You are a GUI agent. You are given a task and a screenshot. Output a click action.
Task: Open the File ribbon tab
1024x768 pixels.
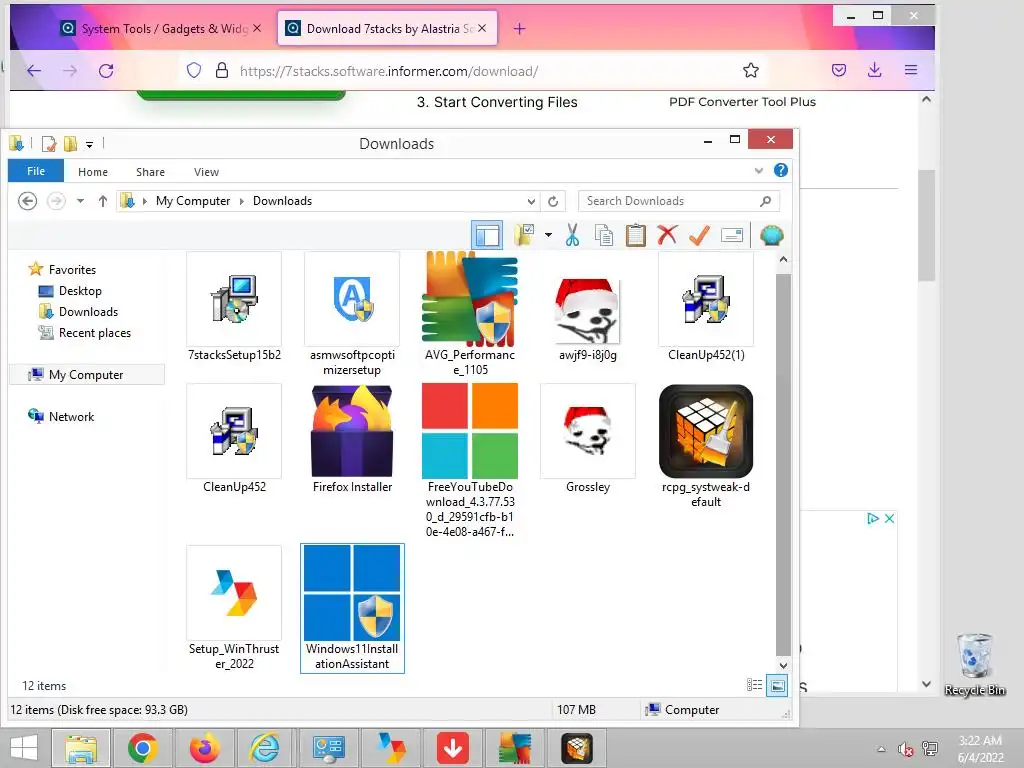(x=36, y=171)
